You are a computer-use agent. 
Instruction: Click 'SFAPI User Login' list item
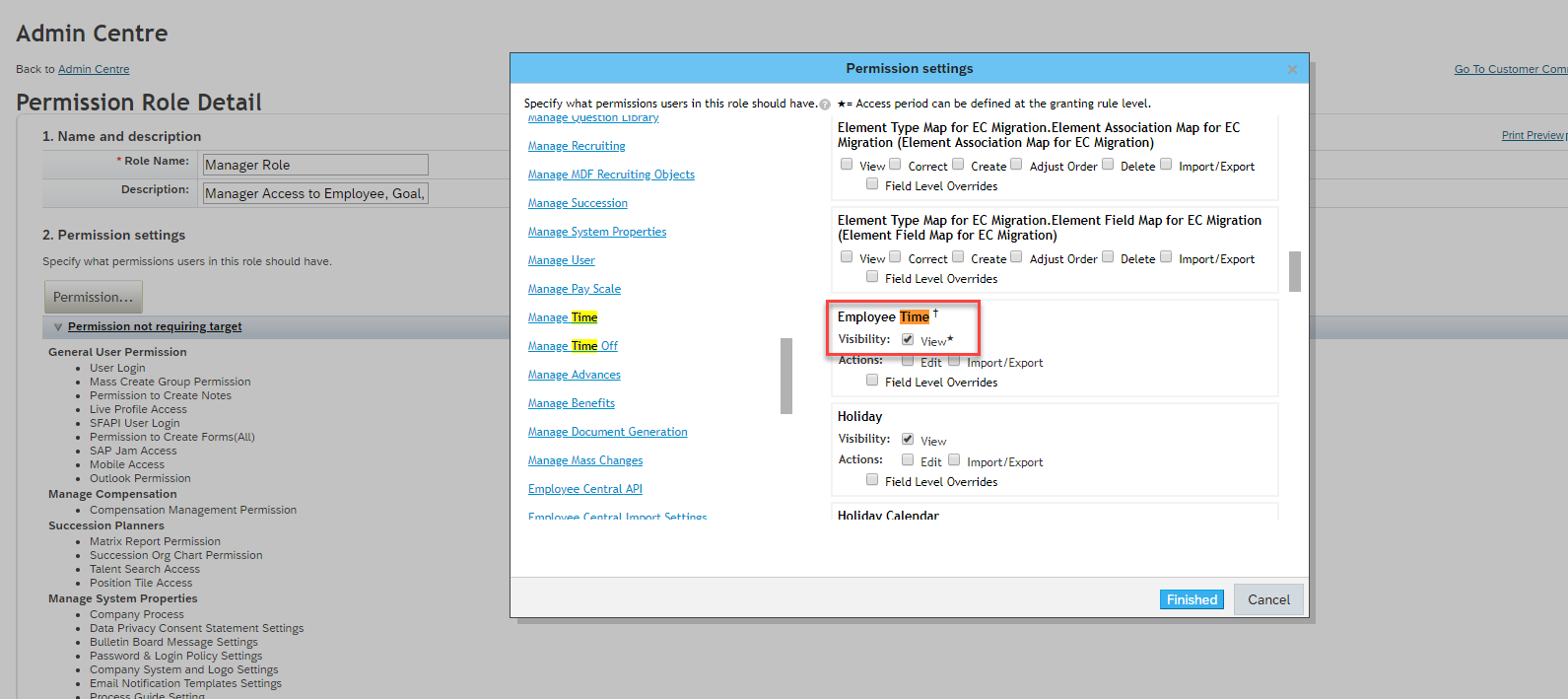point(135,423)
